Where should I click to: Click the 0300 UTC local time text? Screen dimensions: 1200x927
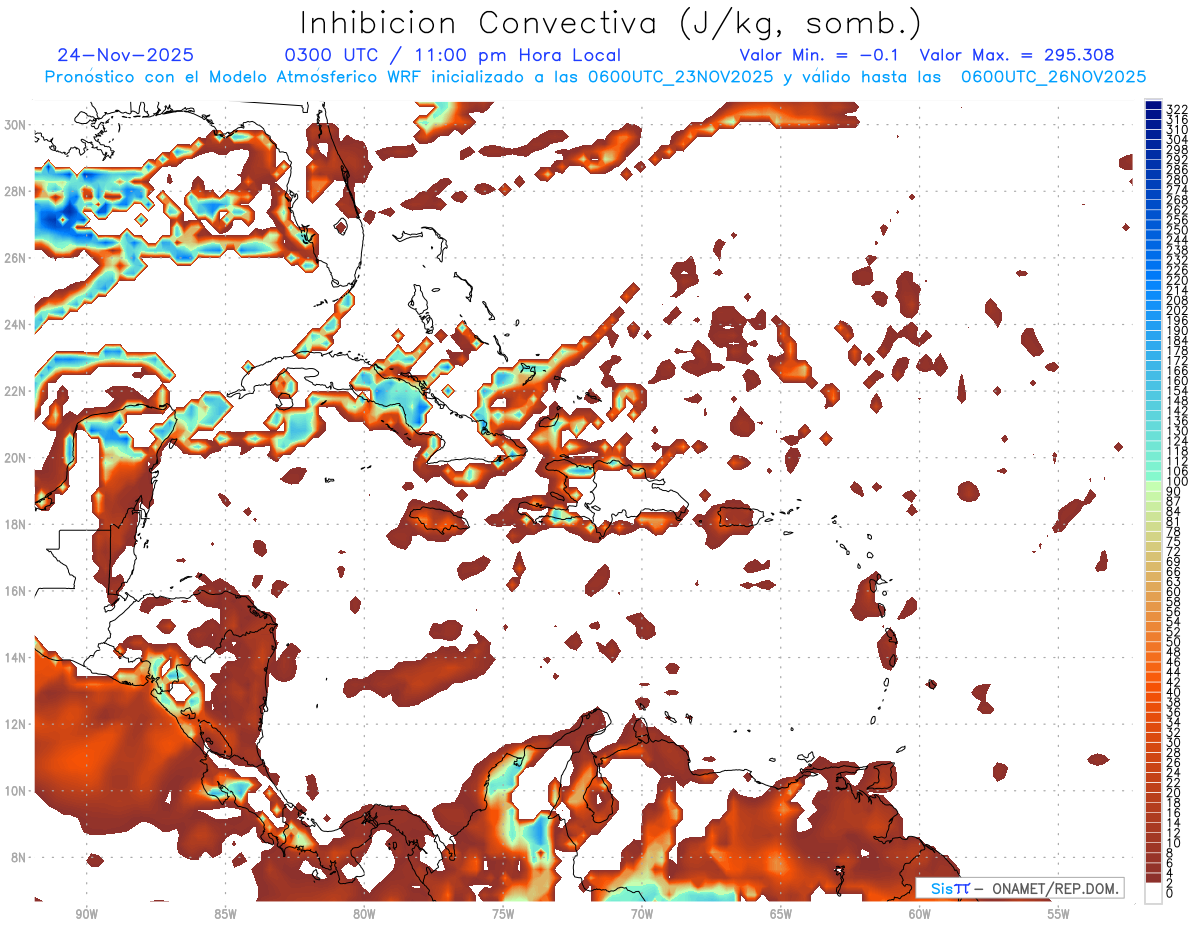click(453, 55)
